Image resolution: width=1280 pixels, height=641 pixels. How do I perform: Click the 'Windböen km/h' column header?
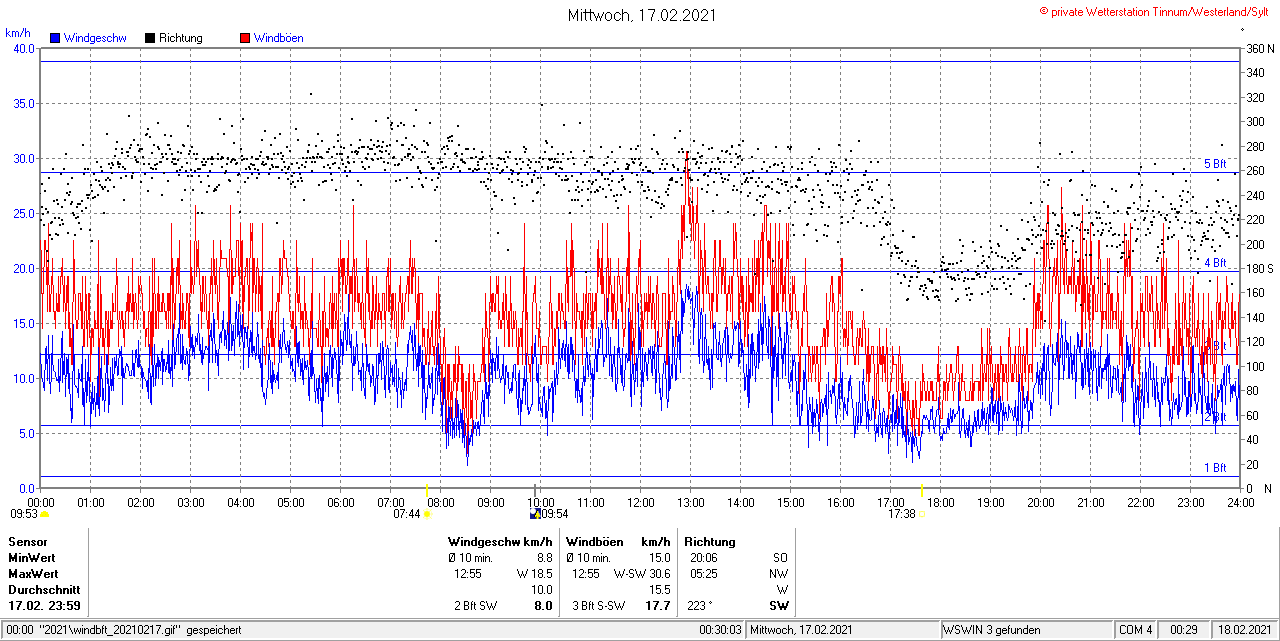tap(618, 542)
